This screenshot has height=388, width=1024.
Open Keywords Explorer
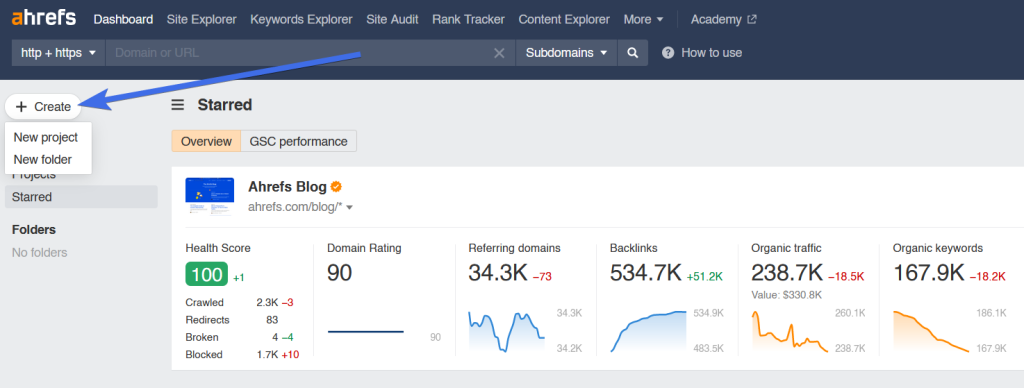pos(301,20)
